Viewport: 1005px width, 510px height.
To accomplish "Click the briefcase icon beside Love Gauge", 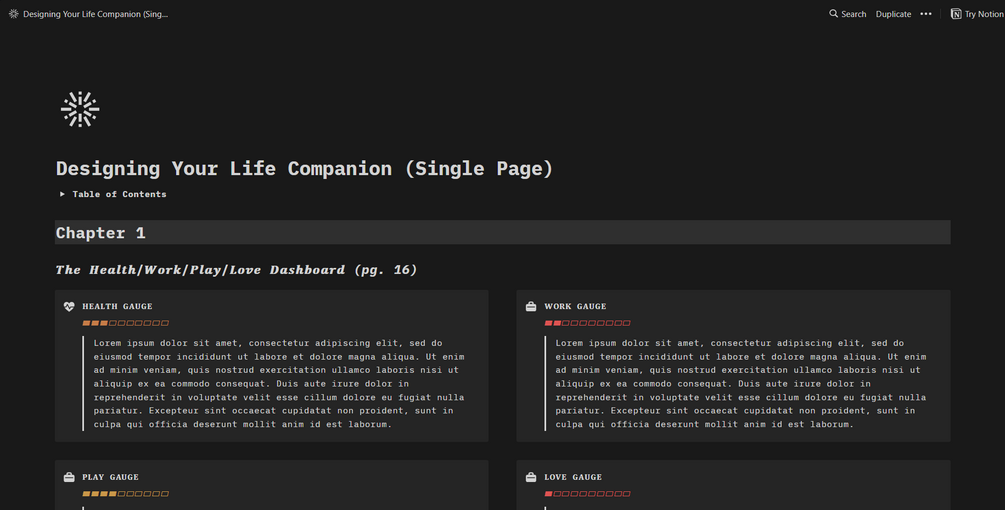I will coord(531,478).
